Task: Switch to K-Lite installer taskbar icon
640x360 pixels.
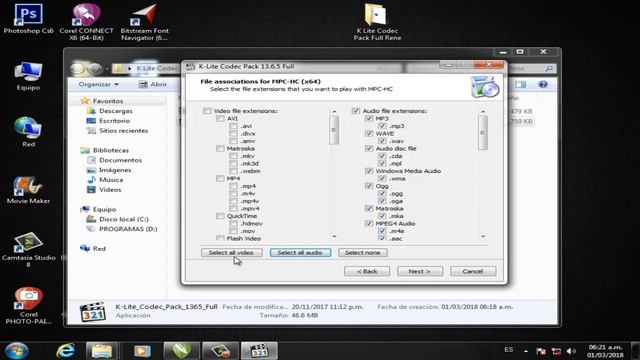Action: 259,351
